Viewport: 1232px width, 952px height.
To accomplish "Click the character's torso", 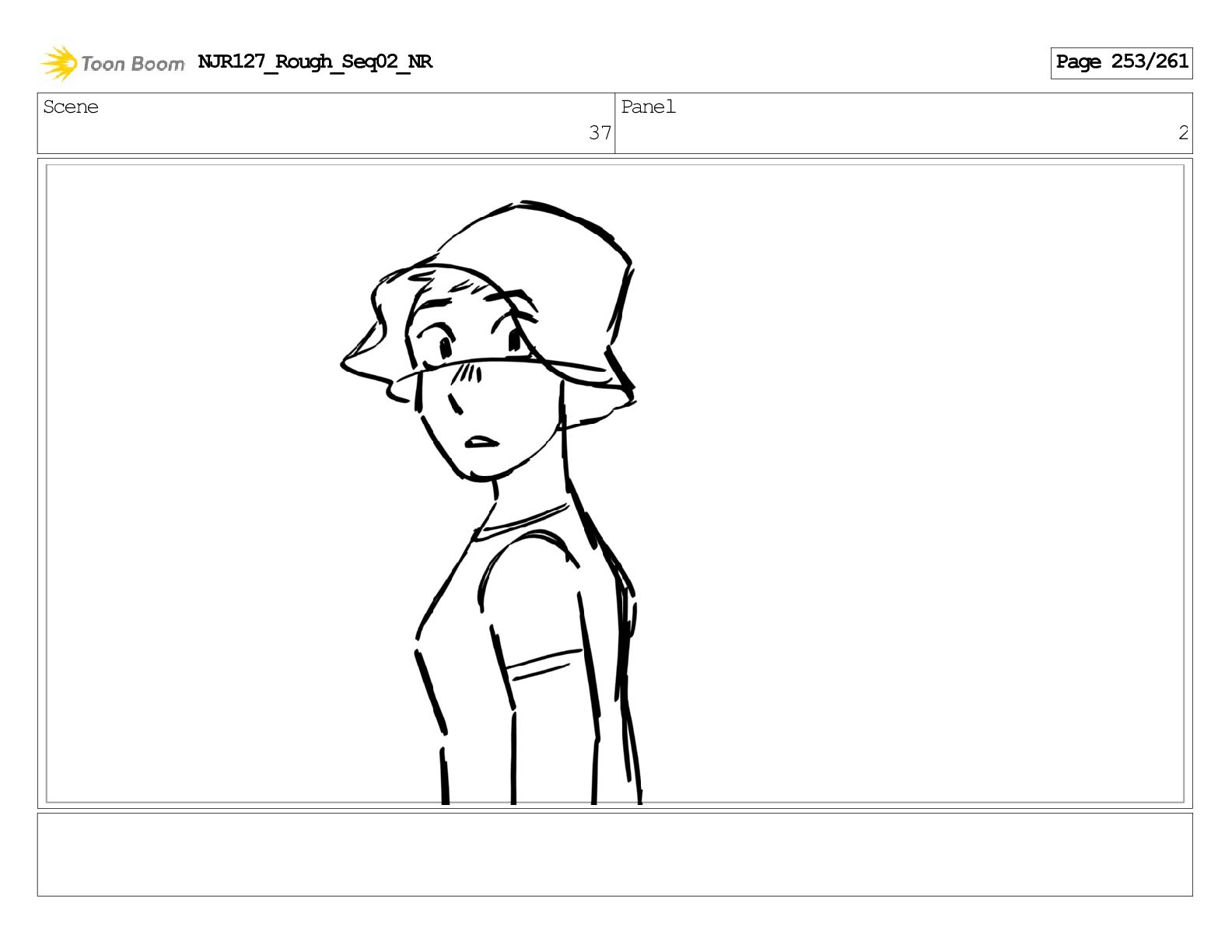I will (529, 669).
